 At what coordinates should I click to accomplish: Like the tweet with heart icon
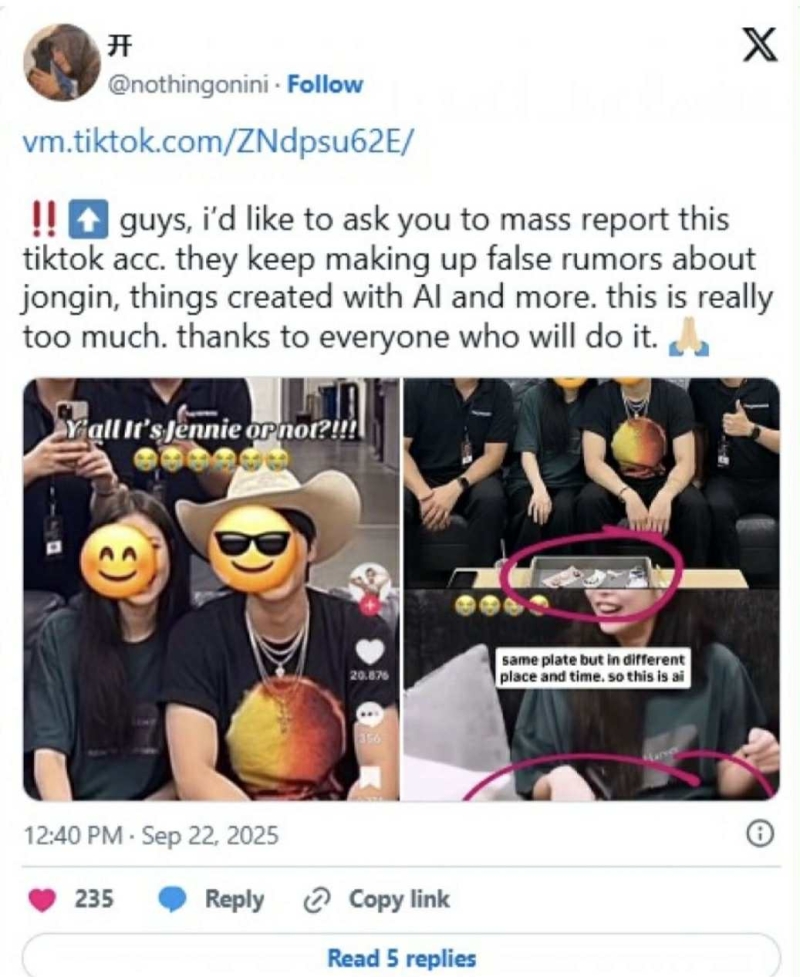coord(42,900)
